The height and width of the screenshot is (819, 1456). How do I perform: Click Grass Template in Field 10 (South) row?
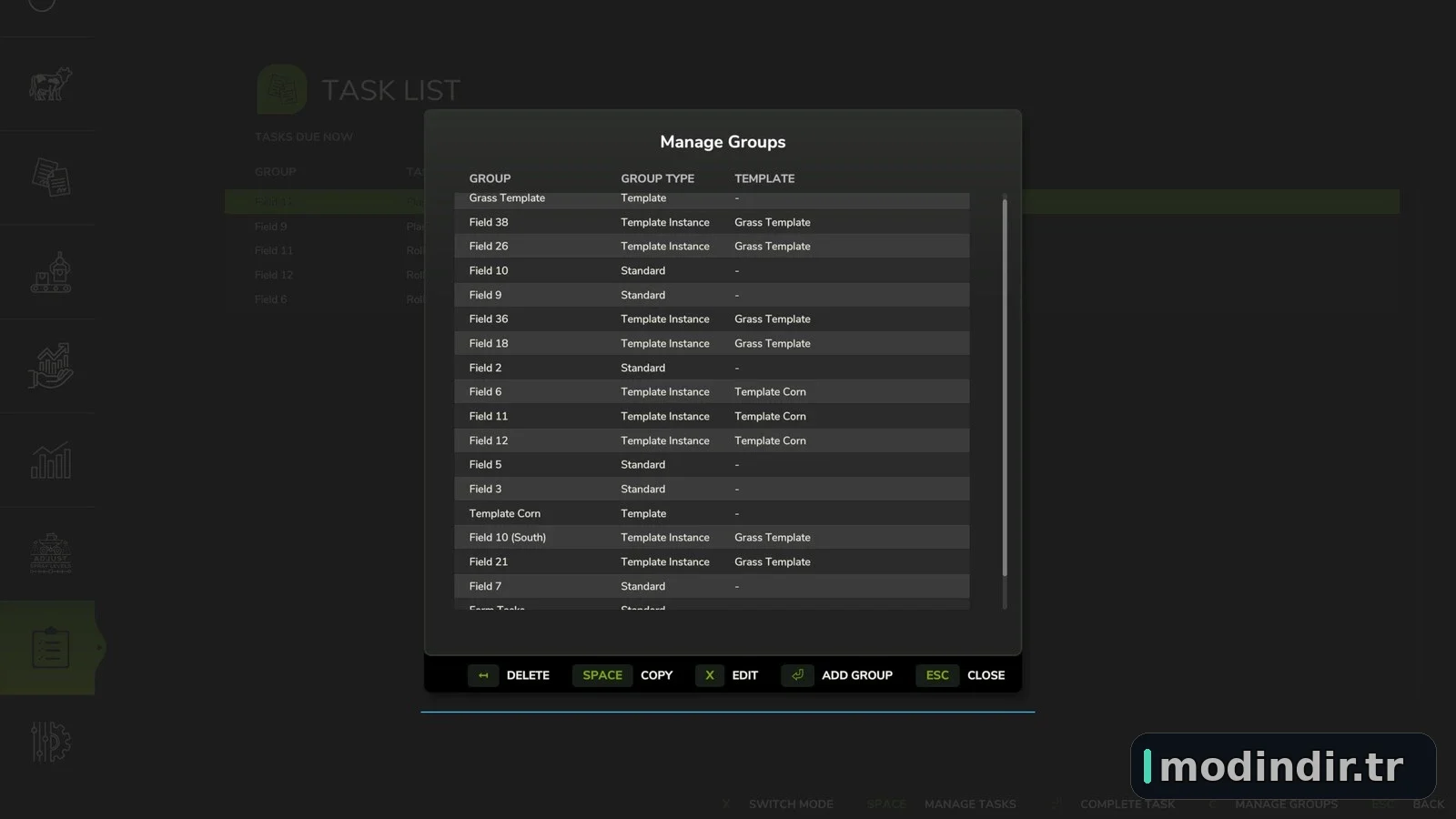[x=773, y=538]
